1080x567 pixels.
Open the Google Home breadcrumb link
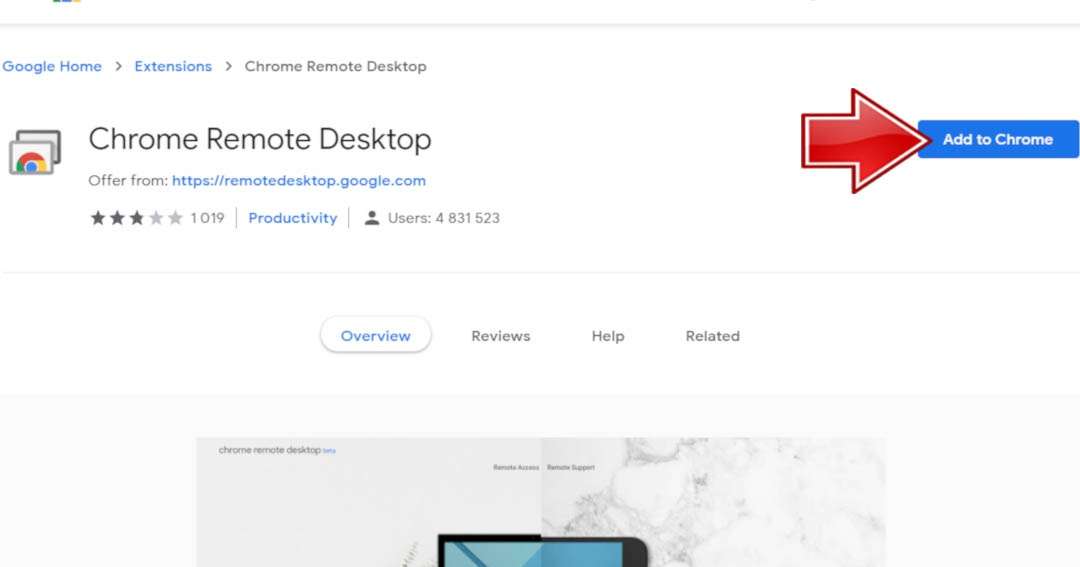tap(52, 66)
